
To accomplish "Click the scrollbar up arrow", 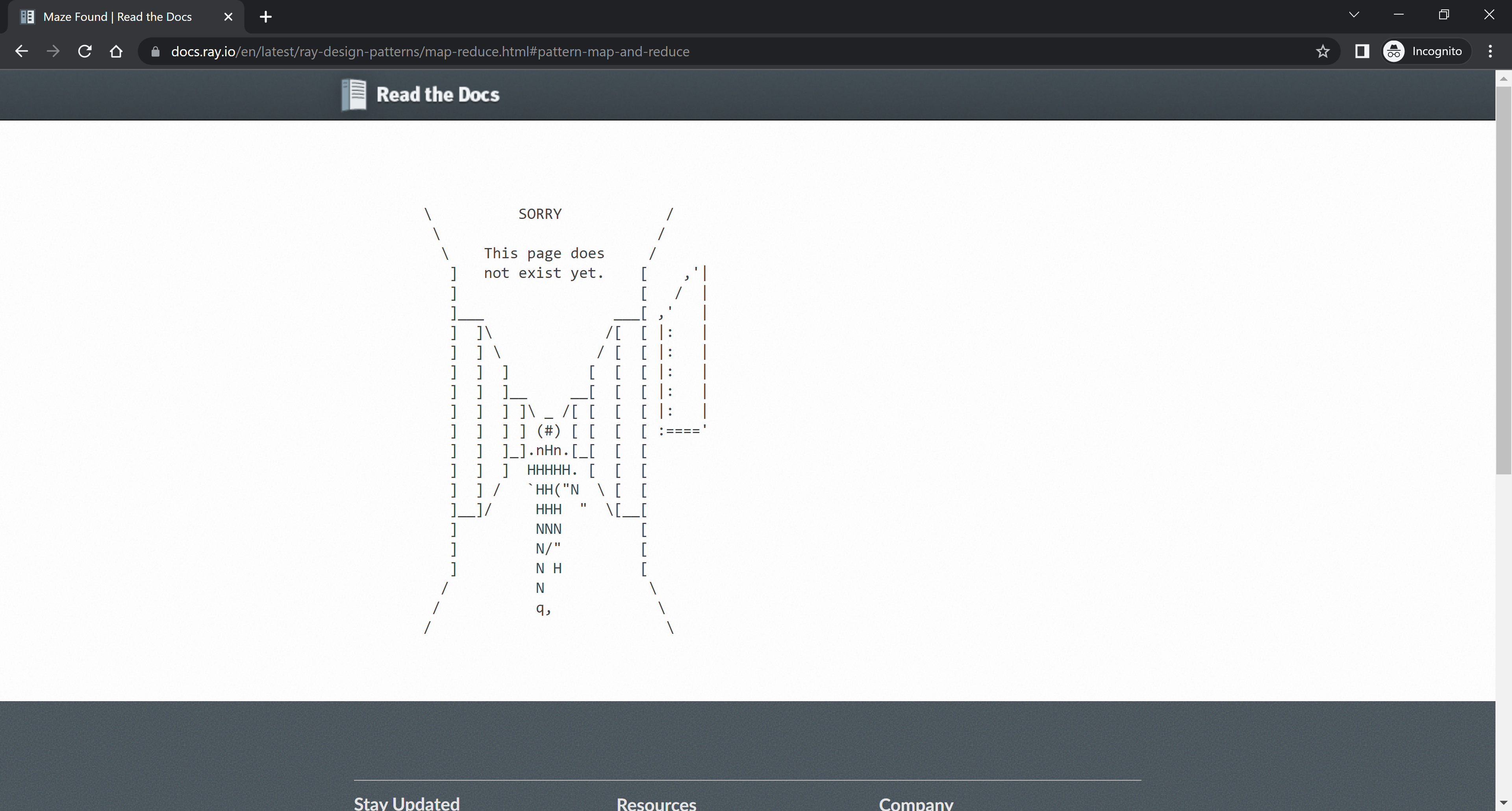I will coord(1503,78).
